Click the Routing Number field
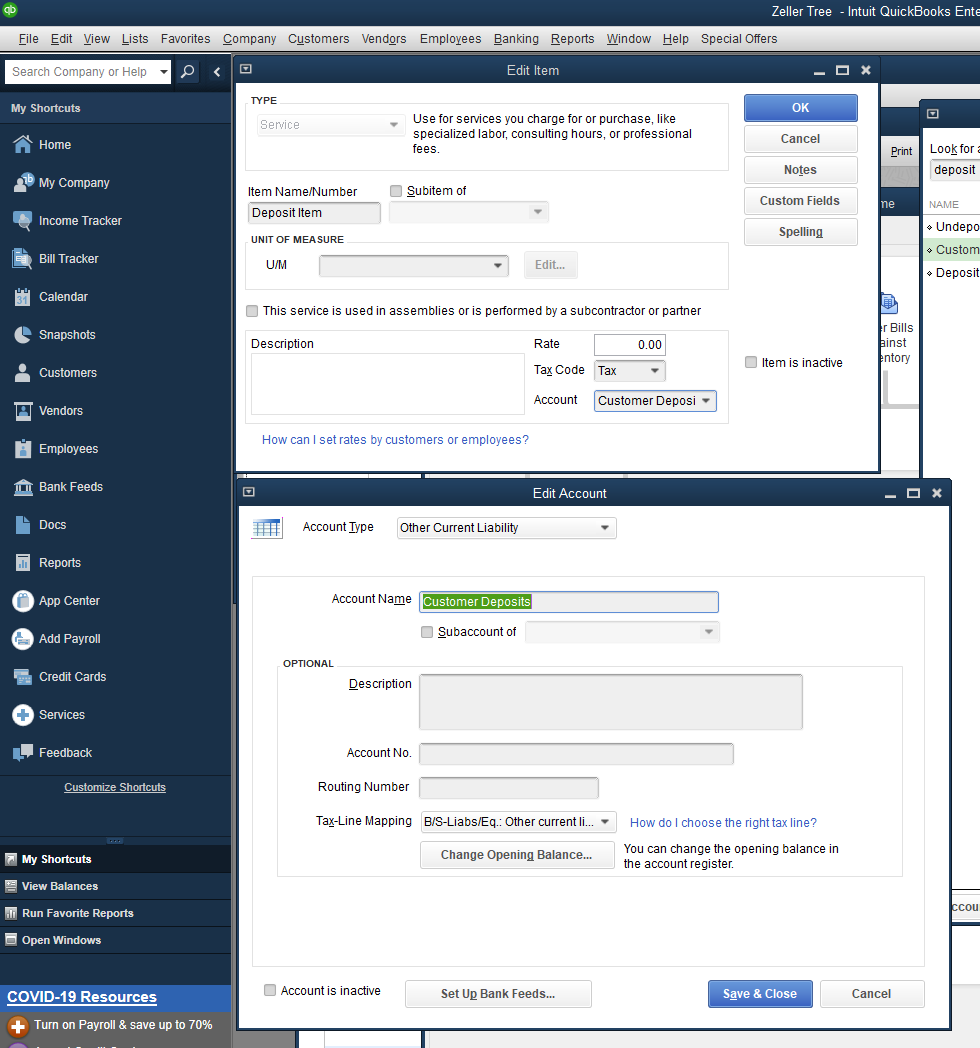Screen dimensions: 980x1048 point(509,787)
